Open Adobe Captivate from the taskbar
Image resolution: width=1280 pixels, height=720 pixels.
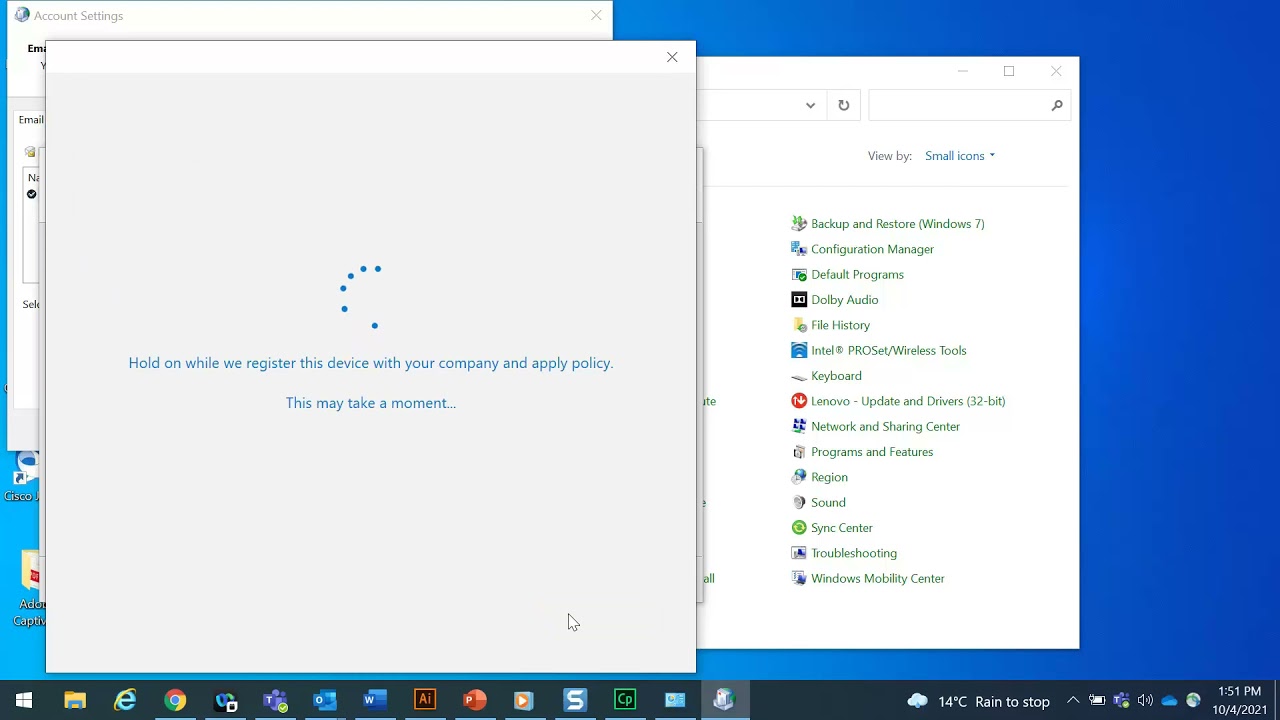pyautogui.click(x=625, y=700)
